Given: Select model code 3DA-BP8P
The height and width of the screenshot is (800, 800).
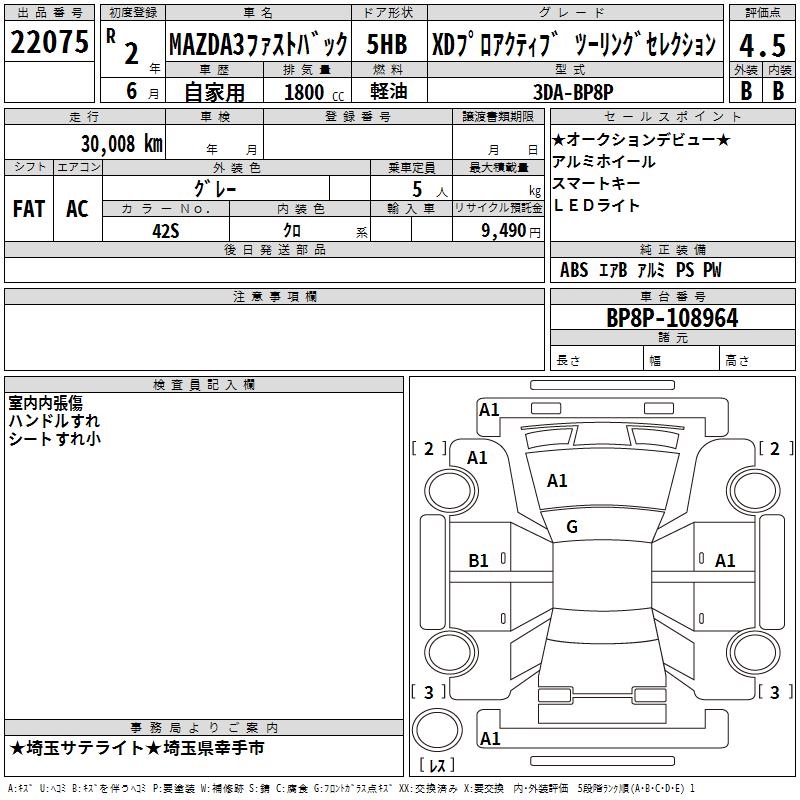Looking at the screenshot, I should click(573, 92).
